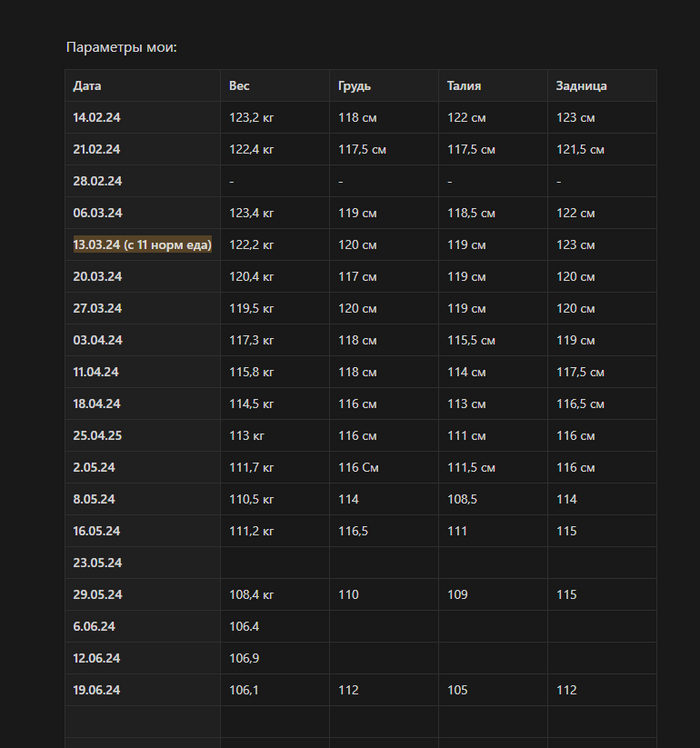Select the "106,1" weight cell

244,690
